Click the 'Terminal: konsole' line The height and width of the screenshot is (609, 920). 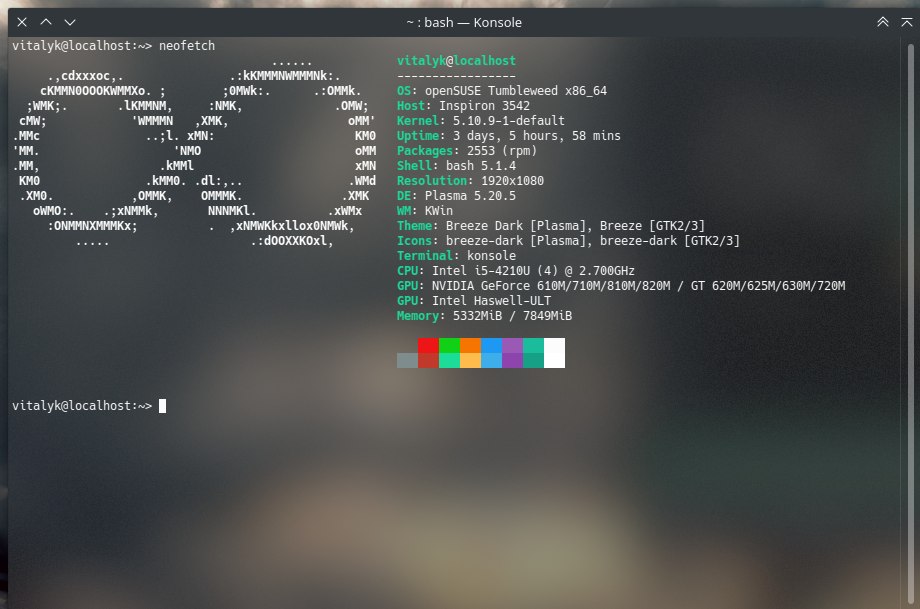coord(456,256)
